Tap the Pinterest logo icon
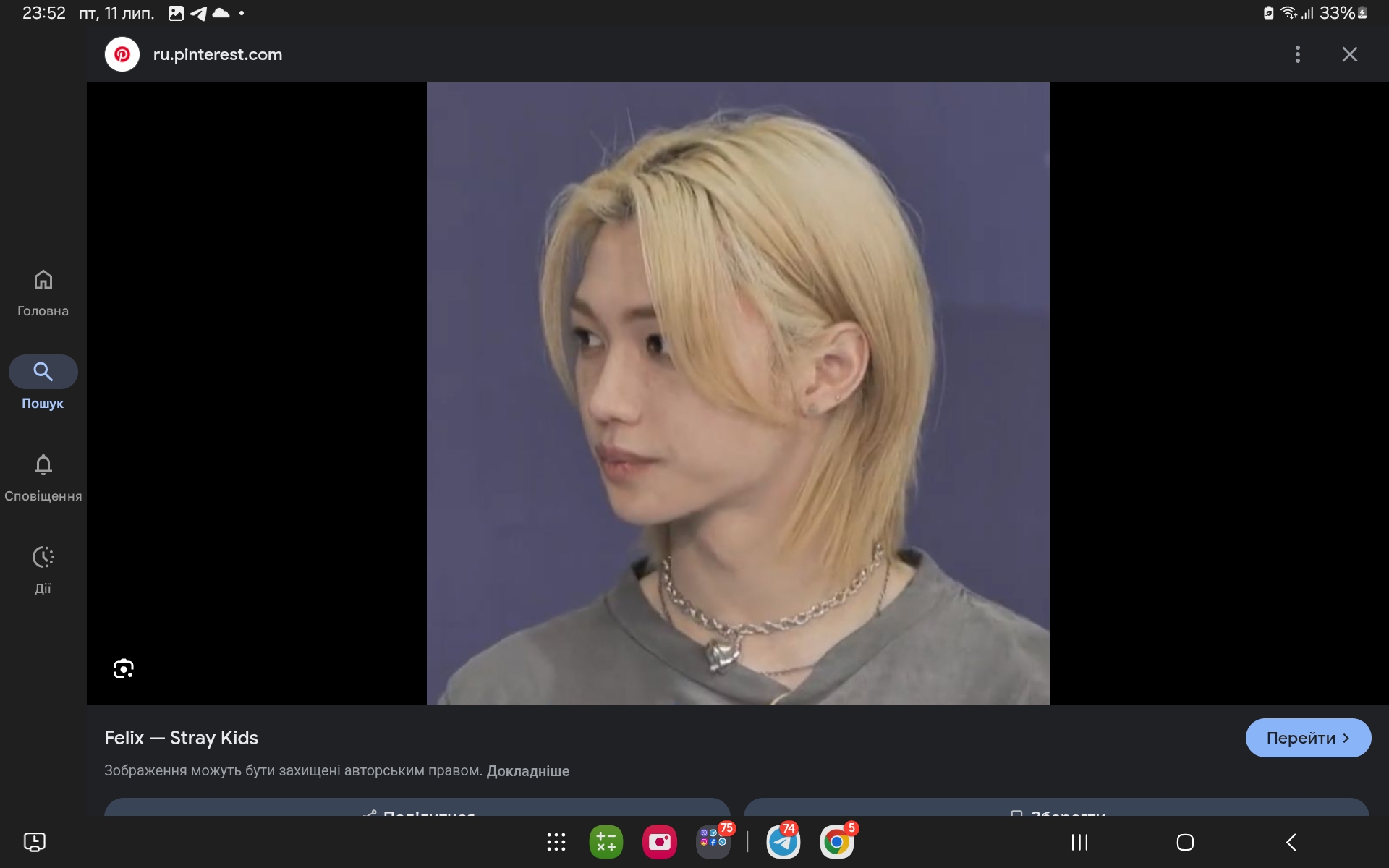 [x=122, y=54]
